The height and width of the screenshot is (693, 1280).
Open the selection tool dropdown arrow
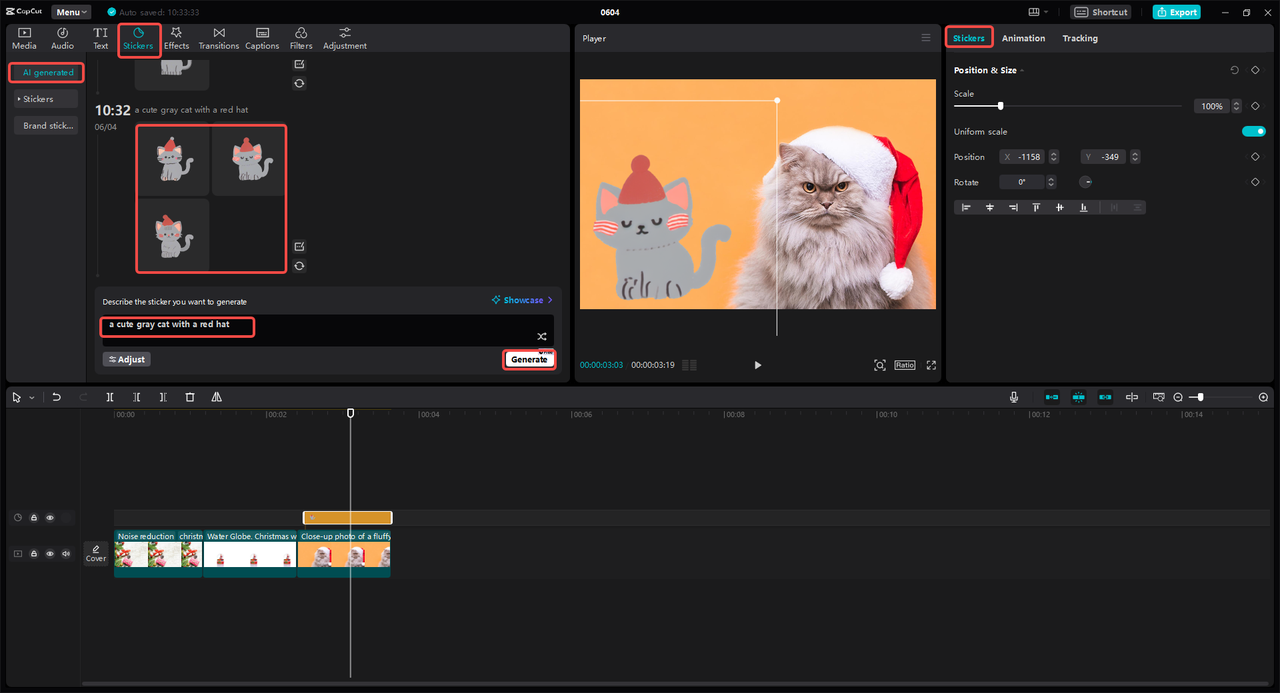[x=31, y=398]
